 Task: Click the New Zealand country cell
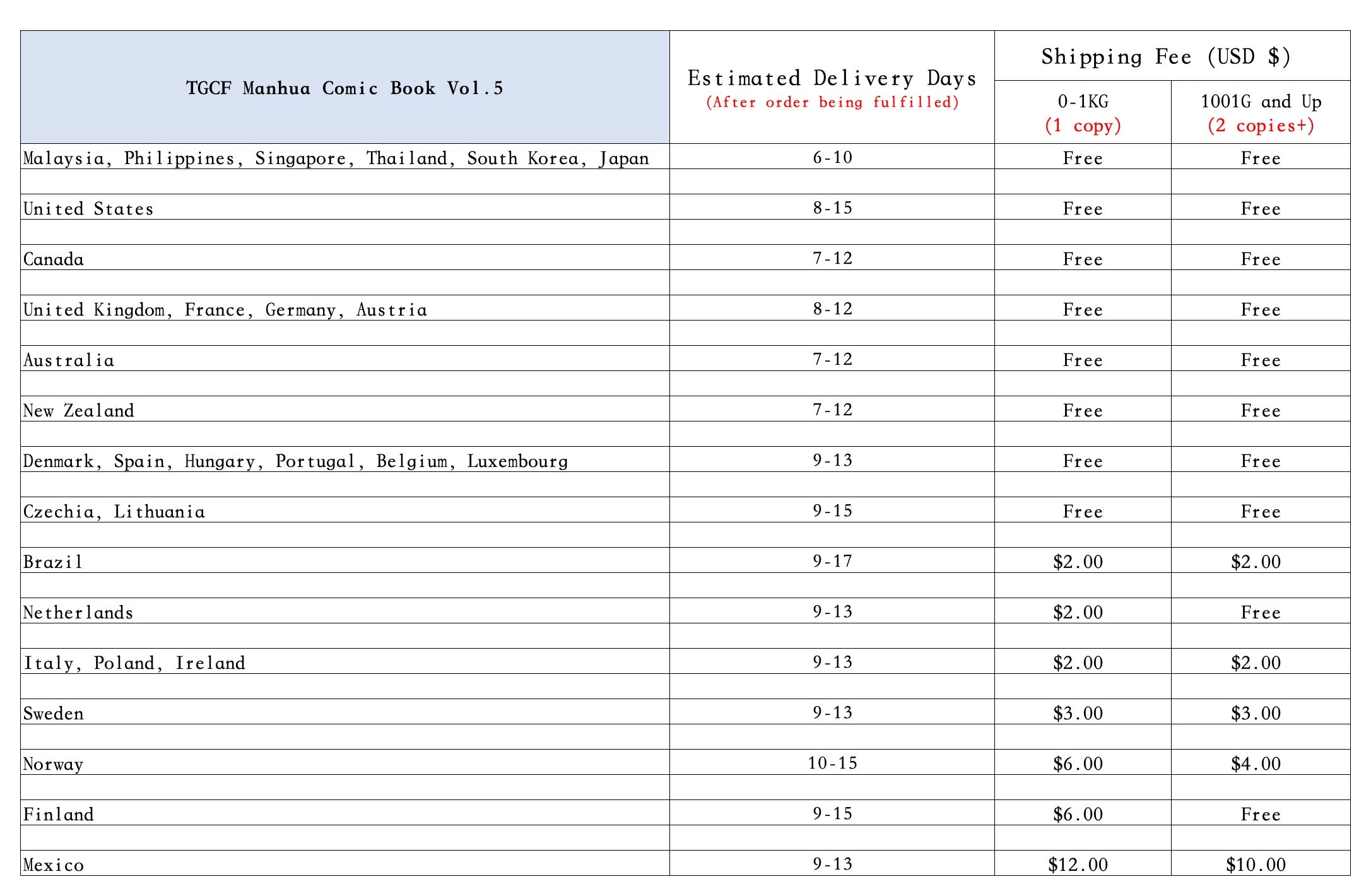click(x=79, y=410)
